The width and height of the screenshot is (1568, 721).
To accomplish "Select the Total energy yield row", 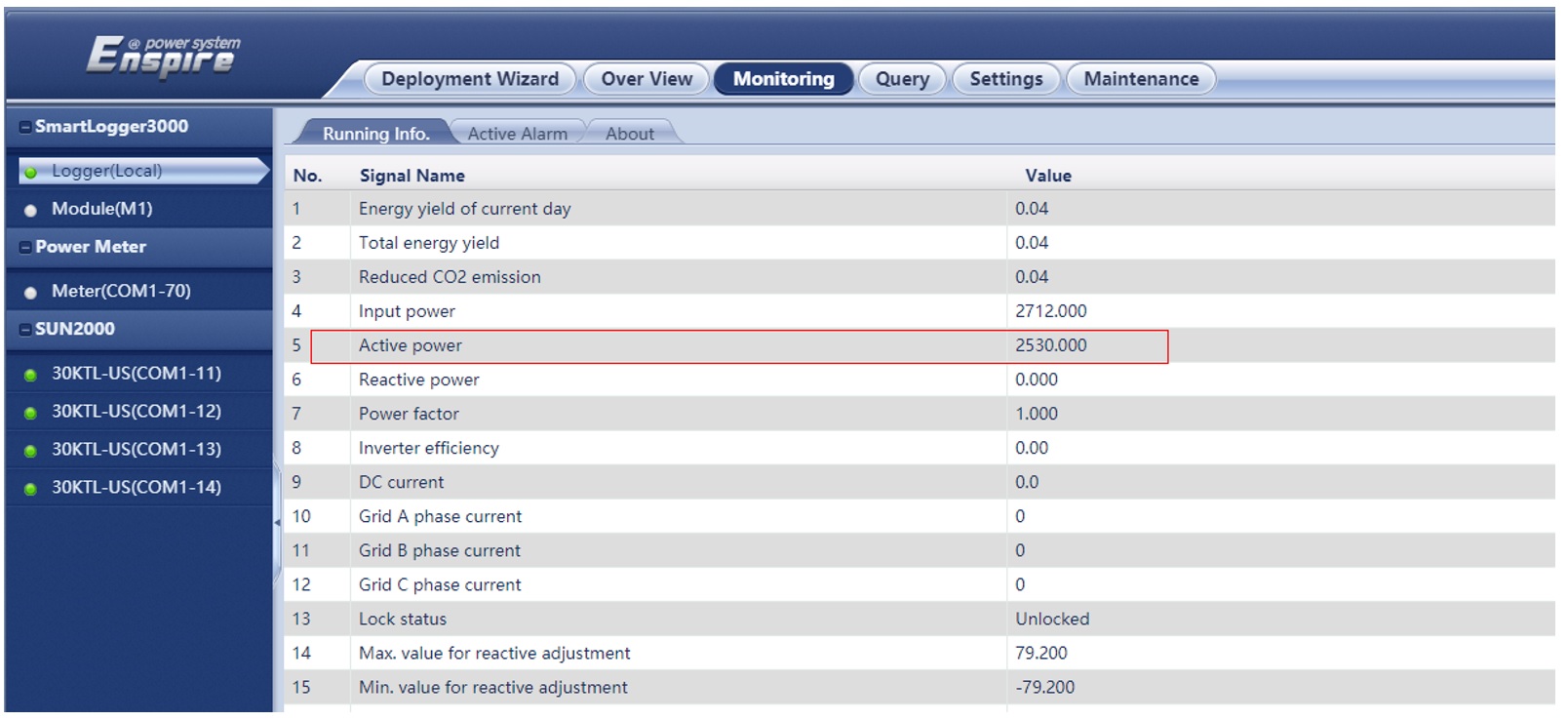I will (919, 243).
